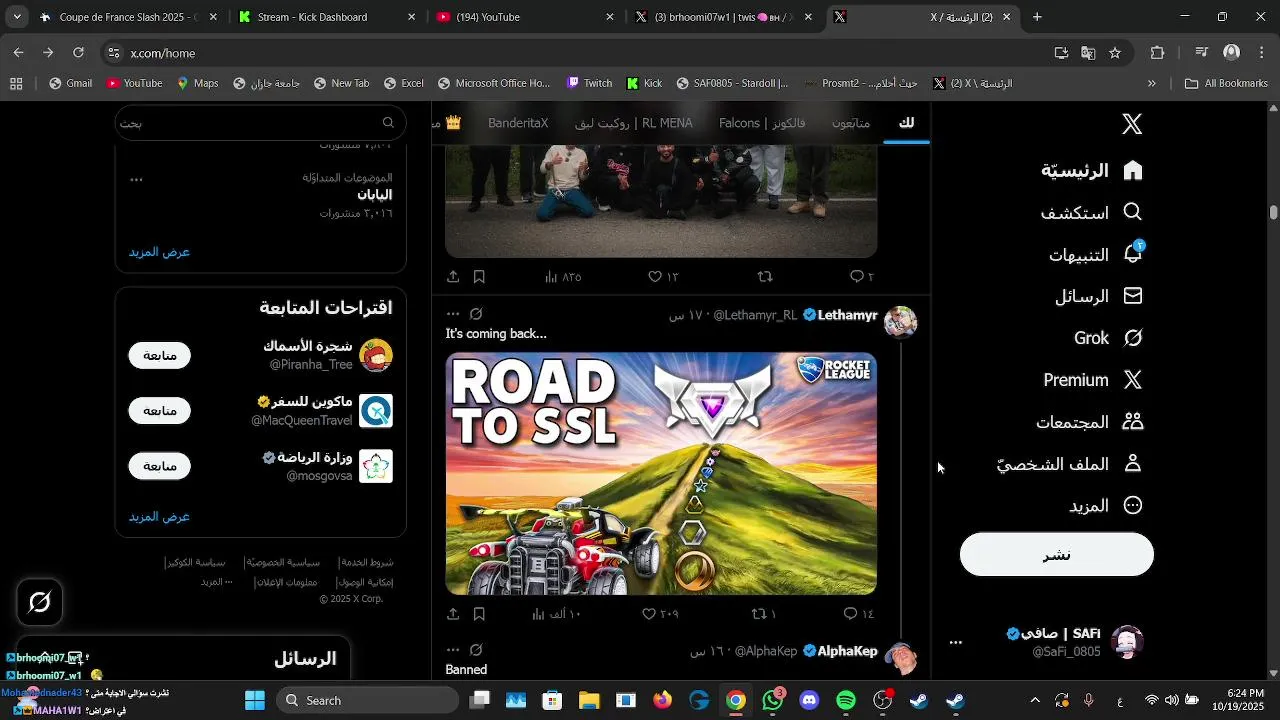Screen dimensions: 1280x720
Task: Open Notifications (التنبيهات) bell
Action: click(x=1096, y=254)
